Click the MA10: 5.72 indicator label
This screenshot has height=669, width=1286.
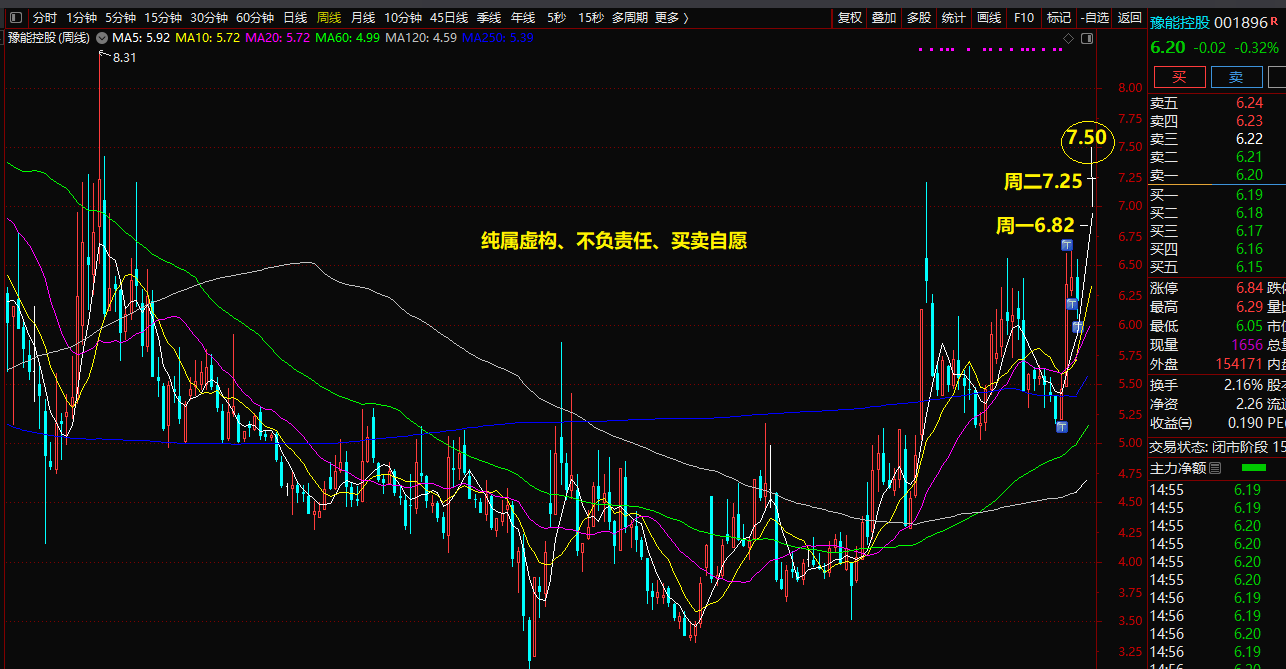(207, 38)
